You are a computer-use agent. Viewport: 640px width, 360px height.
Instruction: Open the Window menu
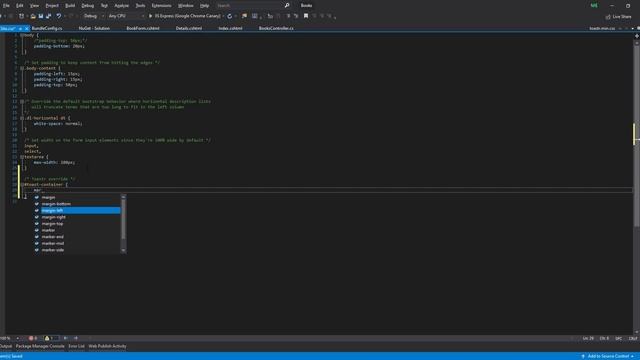[186, 6]
